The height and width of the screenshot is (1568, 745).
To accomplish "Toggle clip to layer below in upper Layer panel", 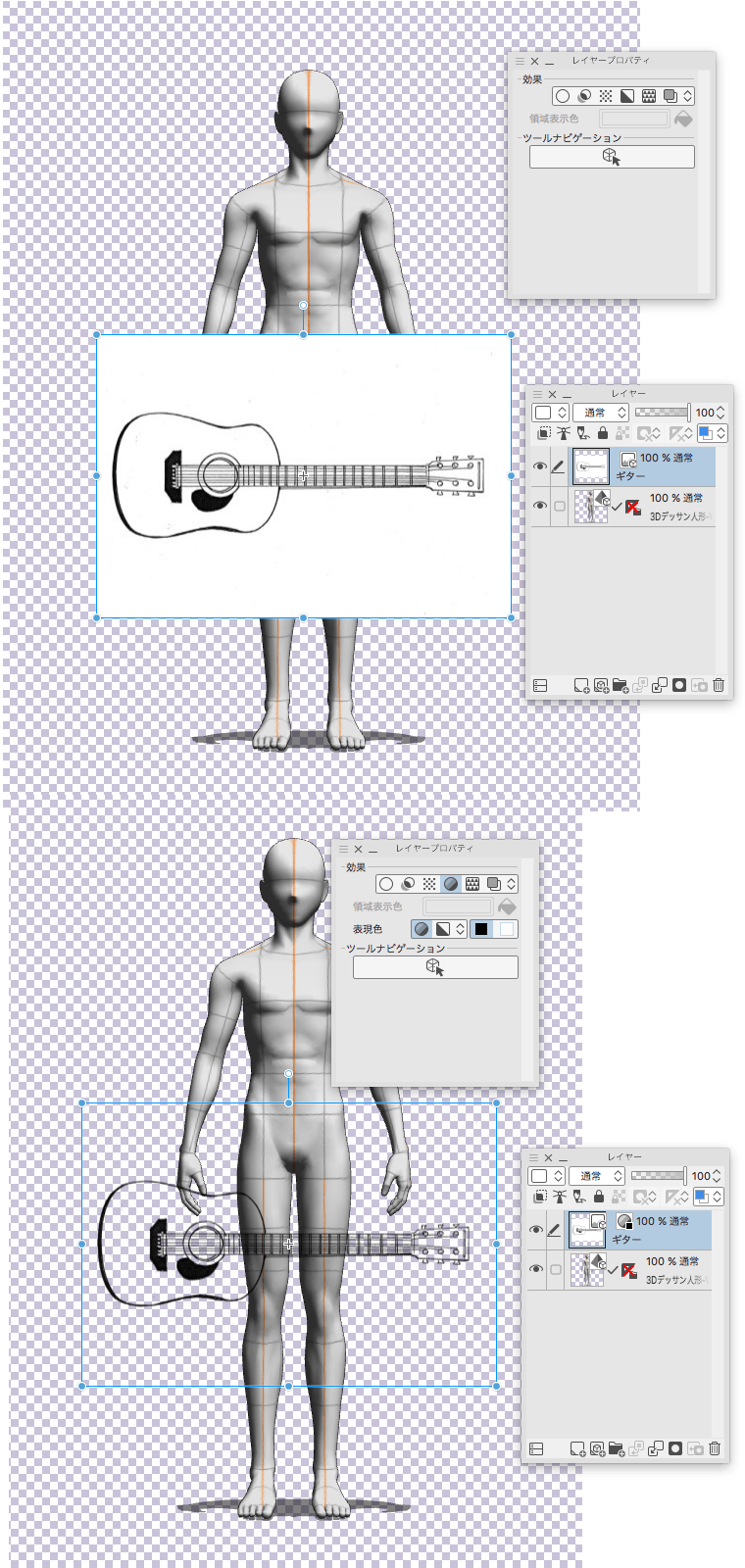I will click(x=544, y=433).
